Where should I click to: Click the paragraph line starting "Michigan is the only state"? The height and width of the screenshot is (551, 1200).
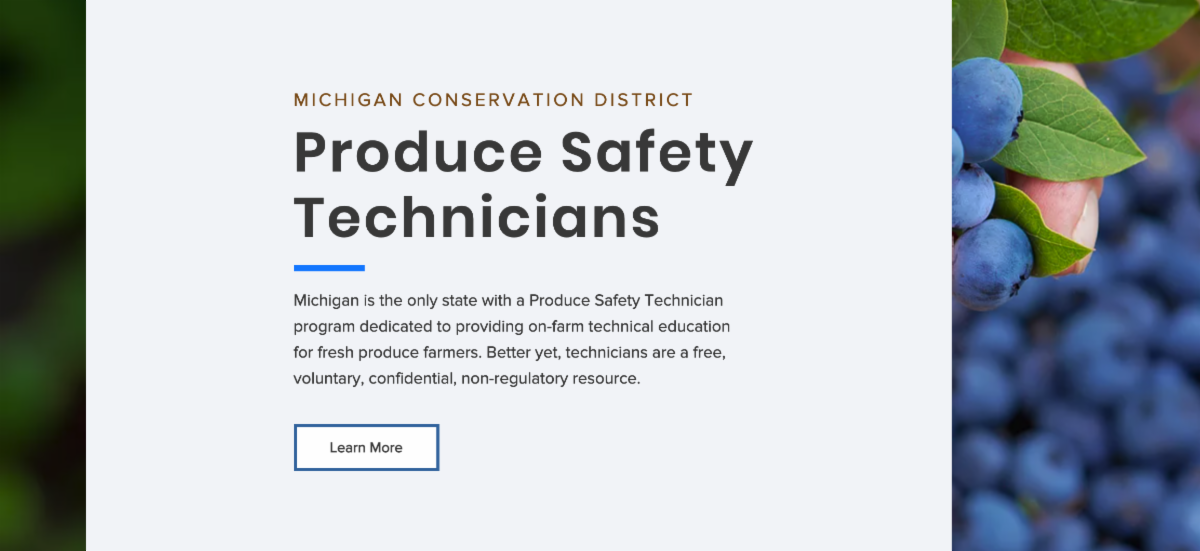(x=508, y=300)
